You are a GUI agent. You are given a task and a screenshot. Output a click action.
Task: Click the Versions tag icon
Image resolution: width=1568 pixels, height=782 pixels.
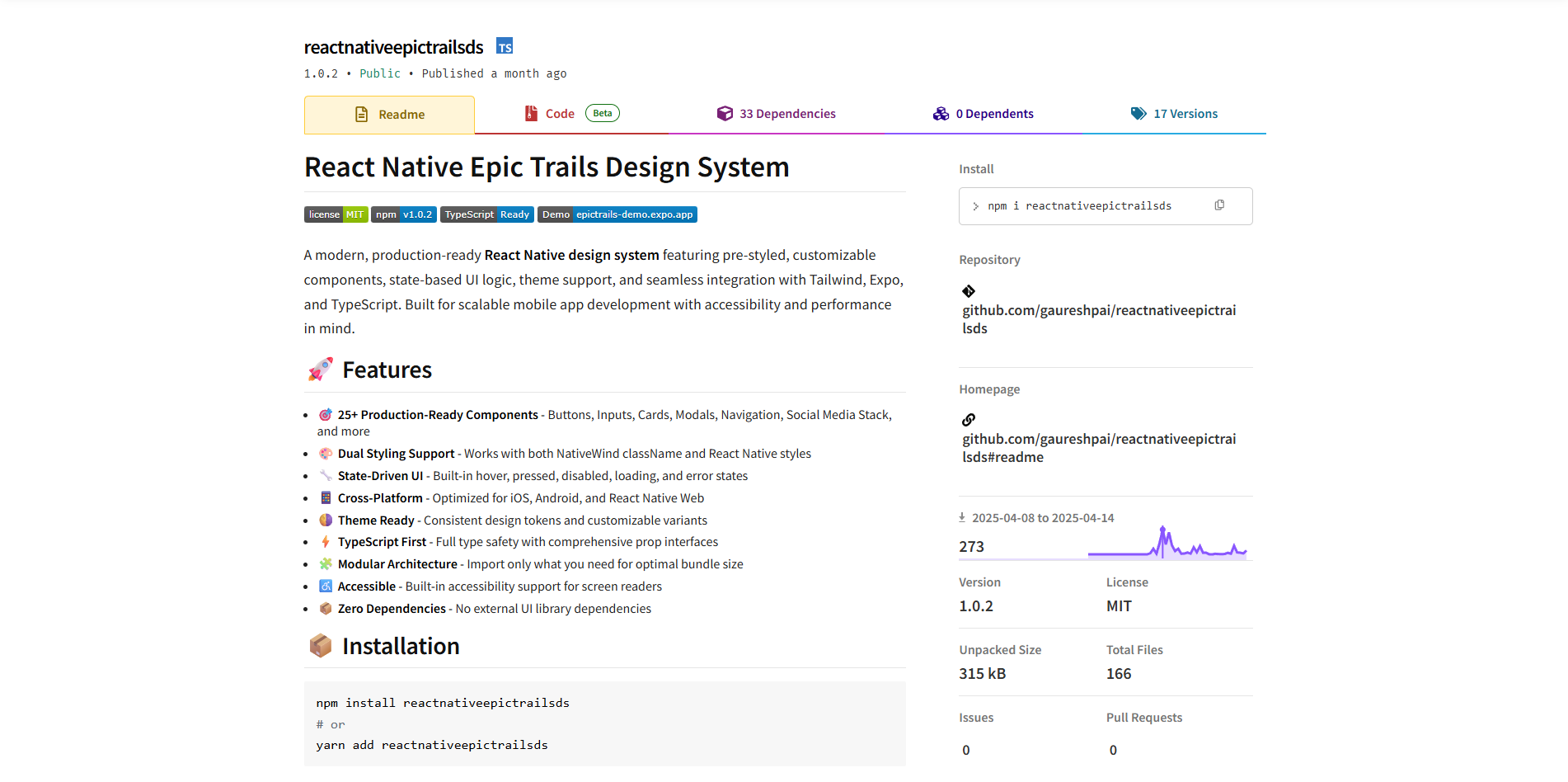click(x=1140, y=113)
